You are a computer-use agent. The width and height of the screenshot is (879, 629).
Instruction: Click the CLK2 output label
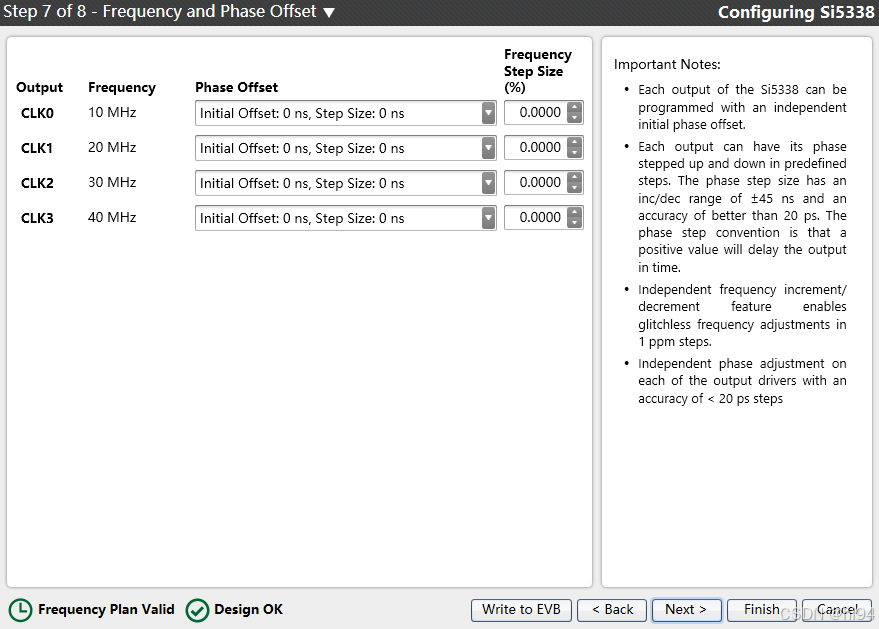37,183
